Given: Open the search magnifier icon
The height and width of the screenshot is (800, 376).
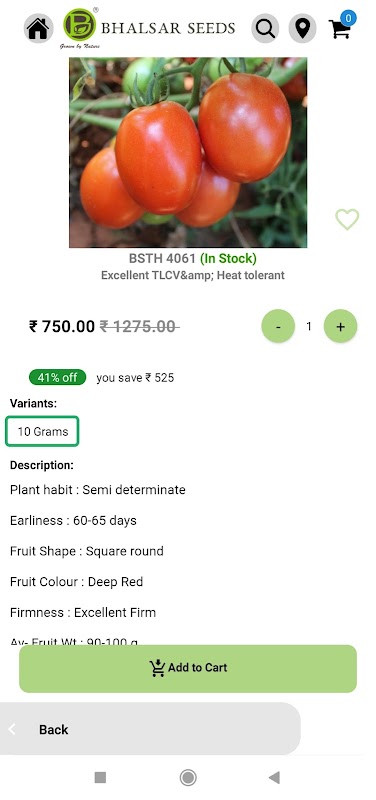Looking at the screenshot, I should [265, 28].
